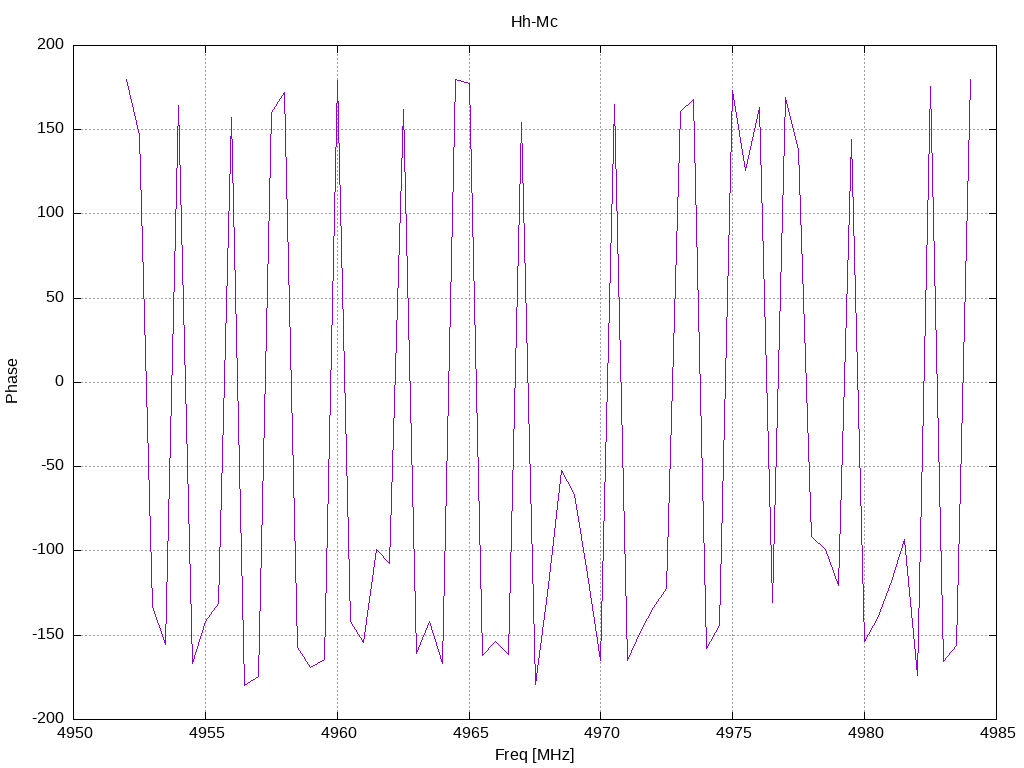Click the 4955 x-axis tick label
The width and height of the screenshot is (1024, 768).
[206, 733]
